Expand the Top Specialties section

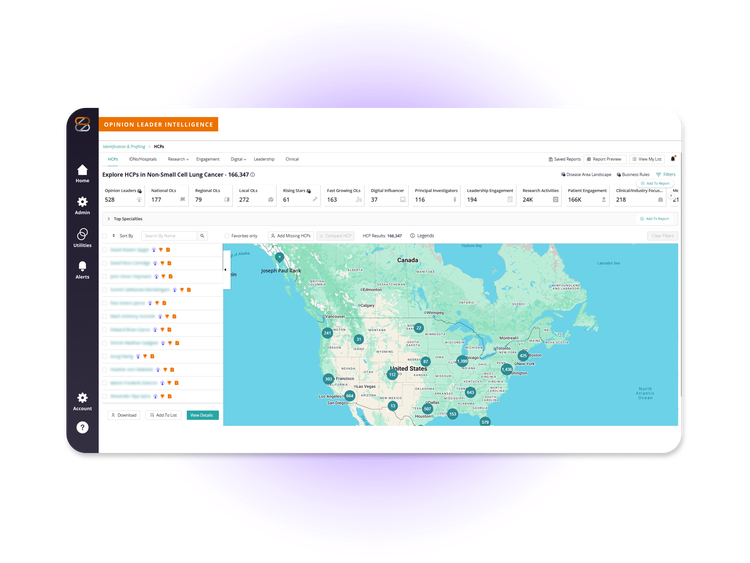109,219
